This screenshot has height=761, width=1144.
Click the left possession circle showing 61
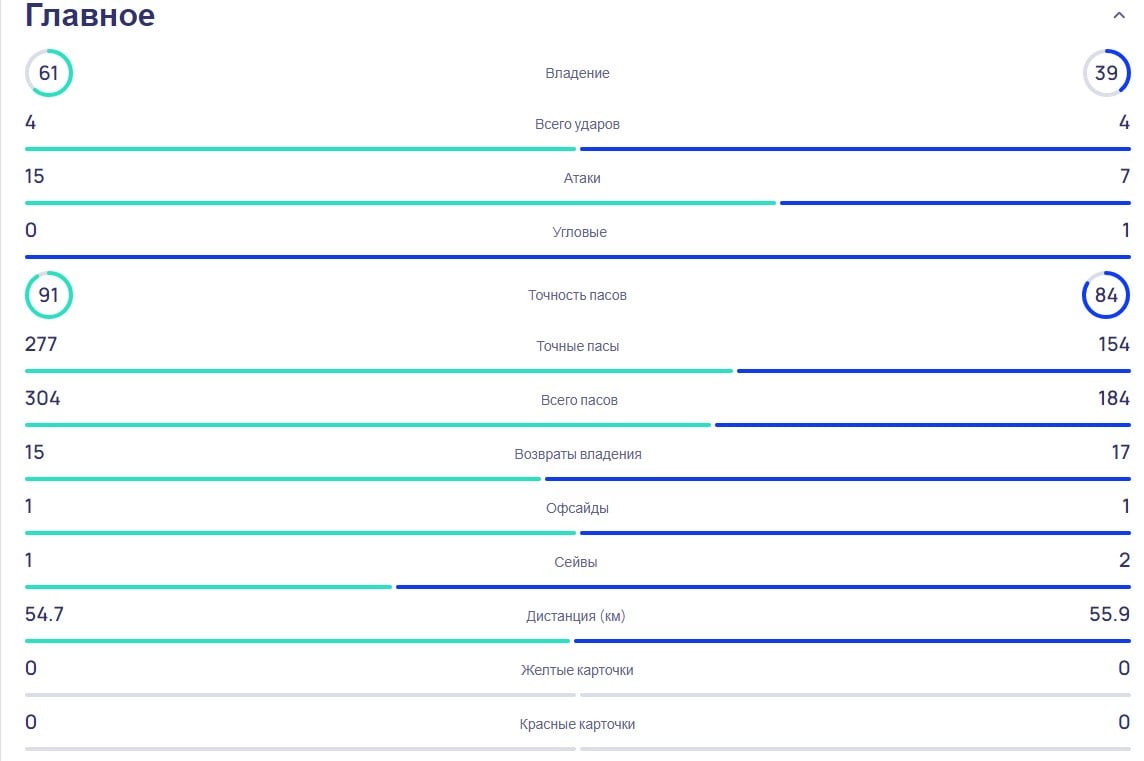coord(48,73)
